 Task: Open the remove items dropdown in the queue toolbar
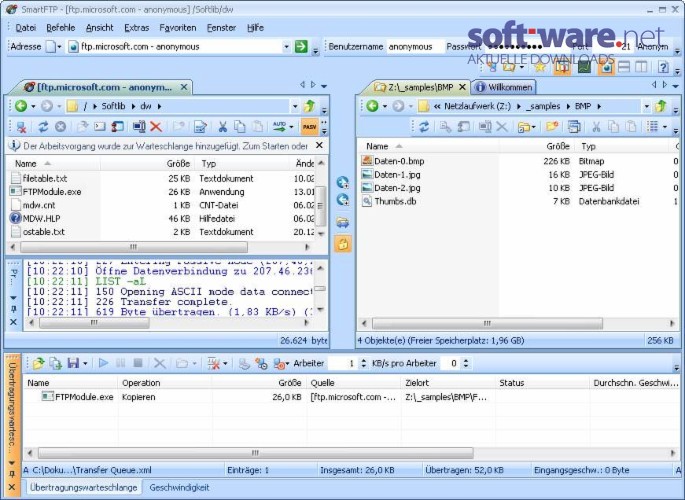(225, 363)
